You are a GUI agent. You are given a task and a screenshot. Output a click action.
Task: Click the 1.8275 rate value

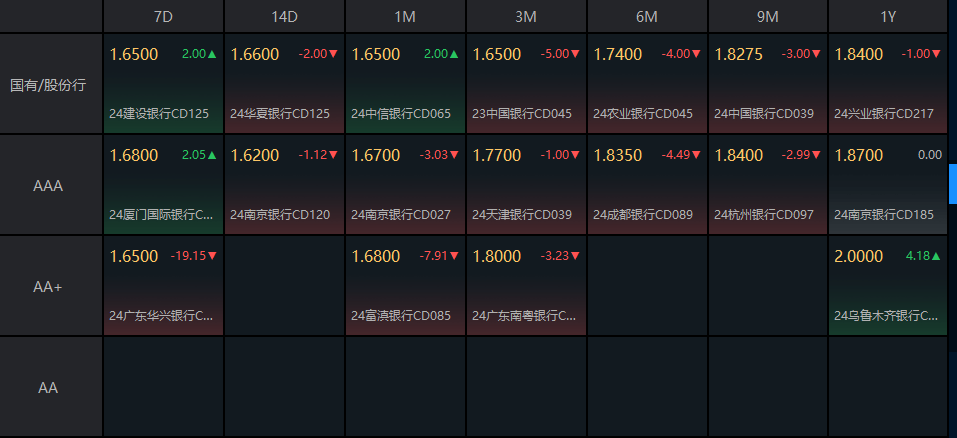coord(738,54)
